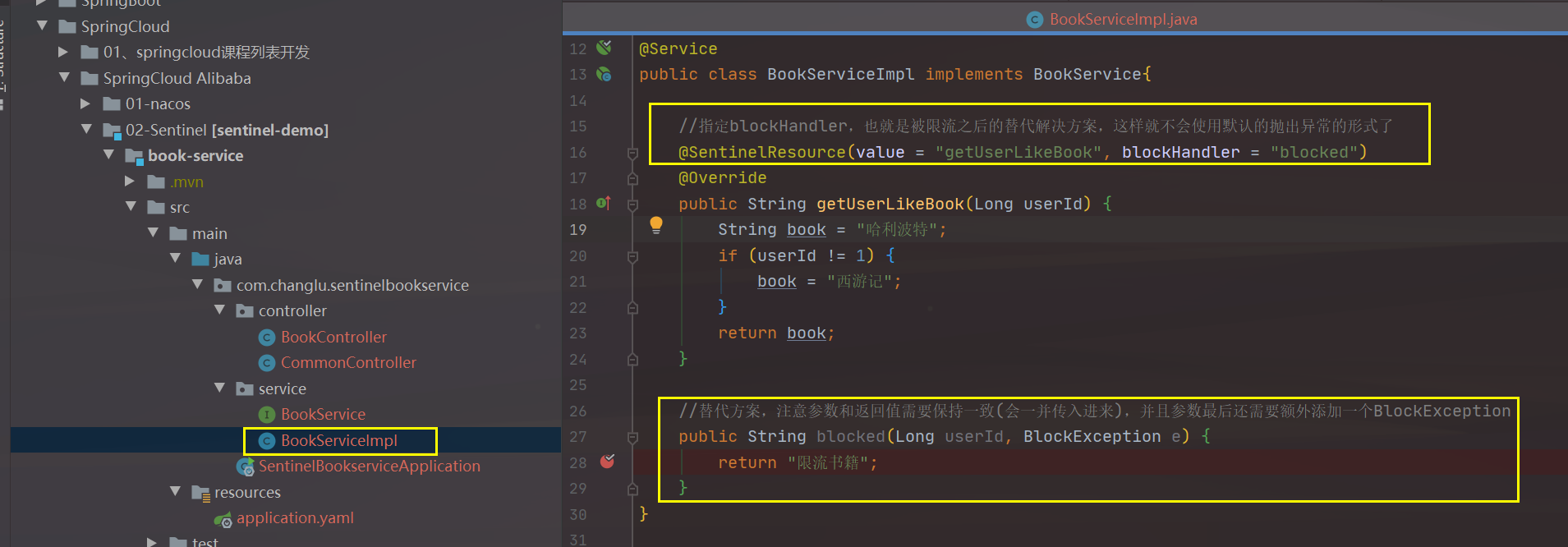Select the SpringCloud folder icon
1568x547 pixels.
67,26
